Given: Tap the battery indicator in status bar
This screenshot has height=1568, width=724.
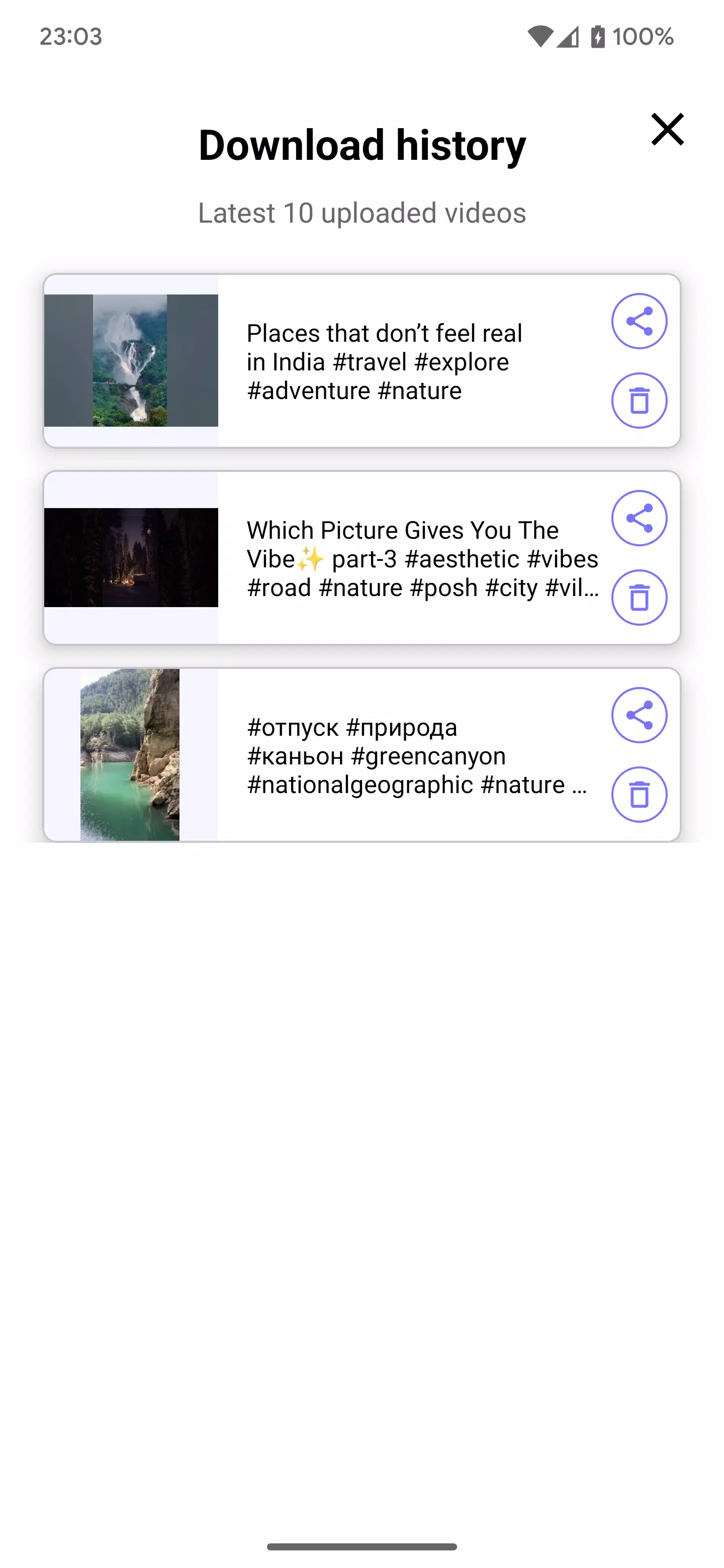Looking at the screenshot, I should 632,37.
